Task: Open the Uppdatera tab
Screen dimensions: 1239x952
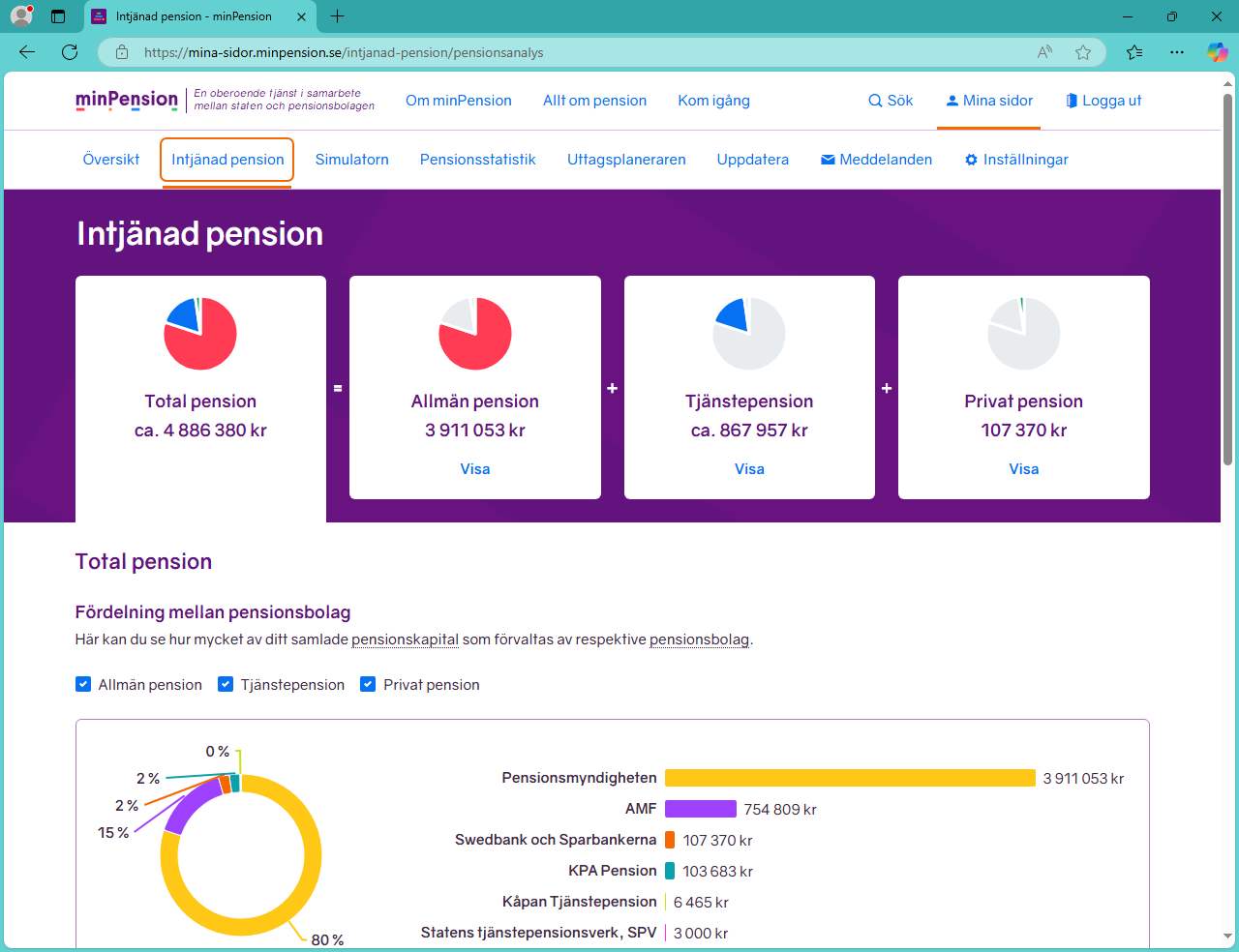Action: pyautogui.click(x=753, y=160)
